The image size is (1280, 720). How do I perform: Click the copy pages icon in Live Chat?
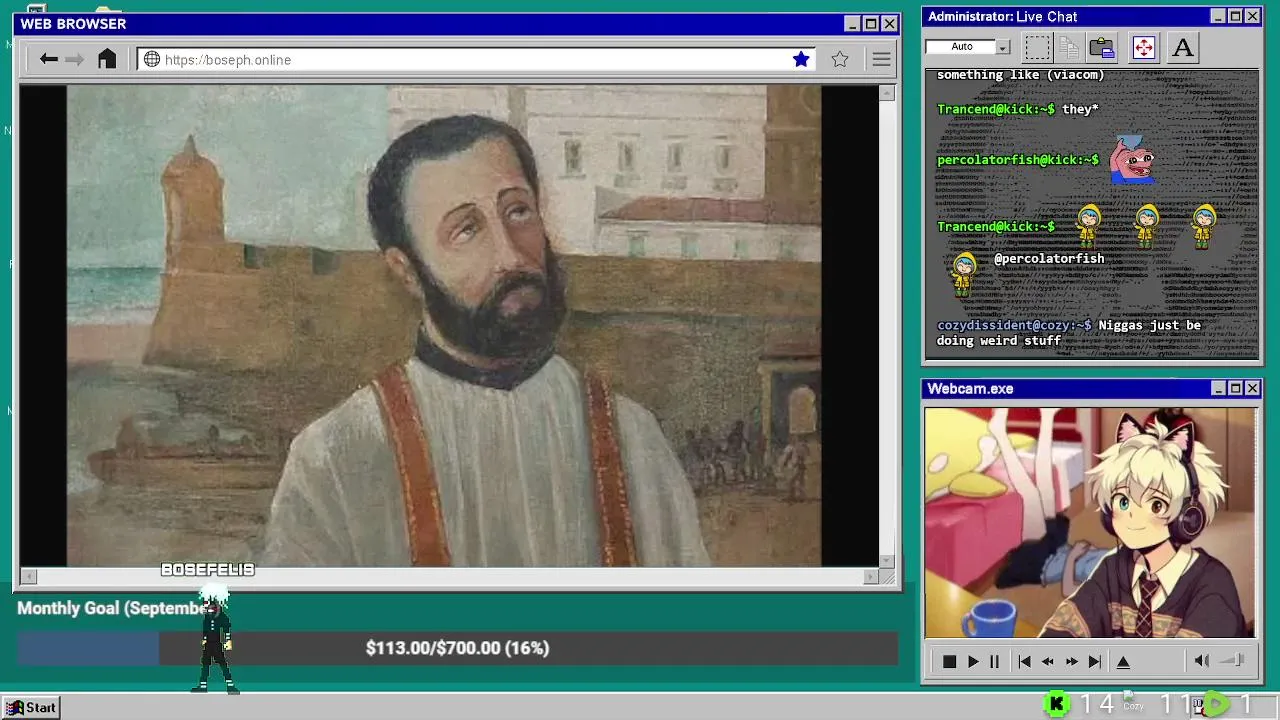tap(1069, 47)
